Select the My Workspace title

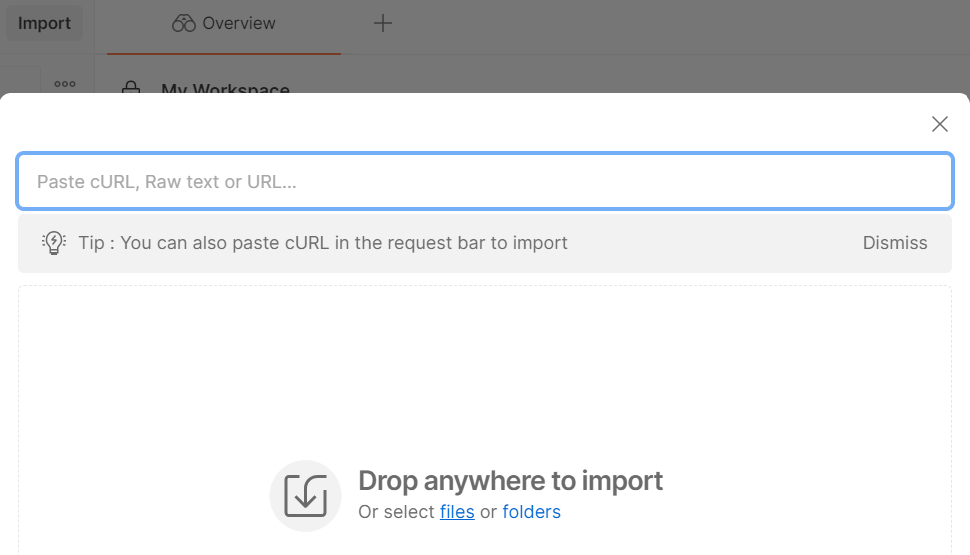point(225,89)
